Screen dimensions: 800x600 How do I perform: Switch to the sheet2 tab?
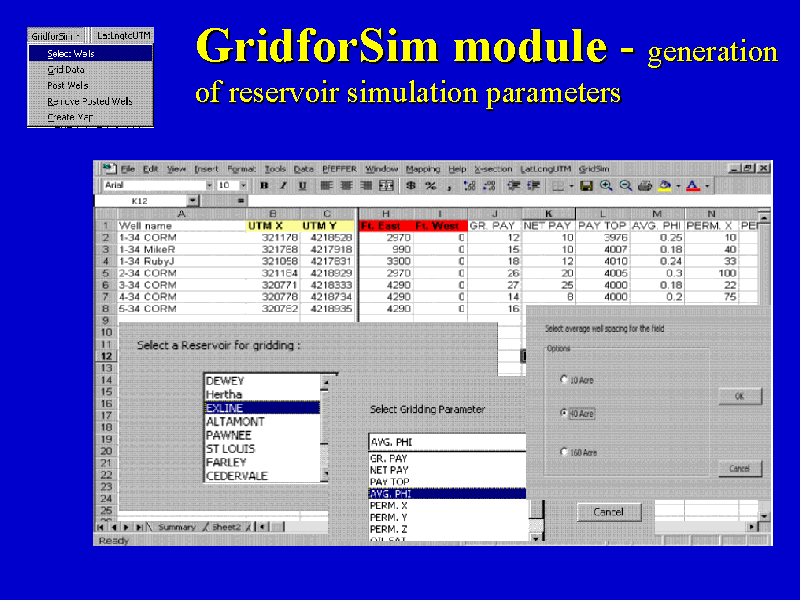pyautogui.click(x=226, y=527)
